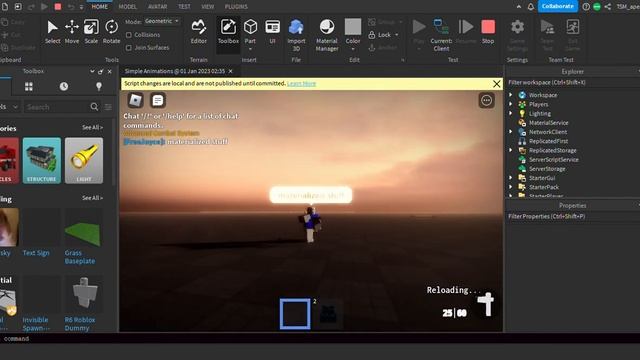
Task: Click the help question mark icon
Action: tap(586, 7)
